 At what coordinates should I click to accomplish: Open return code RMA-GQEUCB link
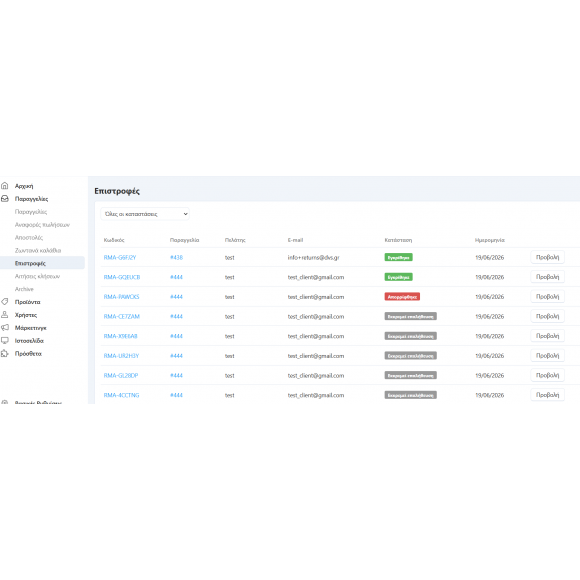pyautogui.click(x=122, y=277)
